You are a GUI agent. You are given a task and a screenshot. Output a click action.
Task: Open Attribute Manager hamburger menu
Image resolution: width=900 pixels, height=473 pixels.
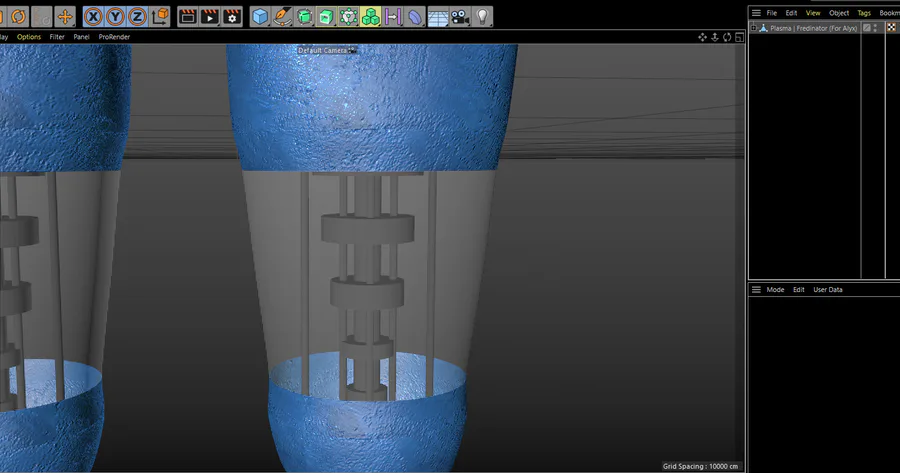coord(756,289)
